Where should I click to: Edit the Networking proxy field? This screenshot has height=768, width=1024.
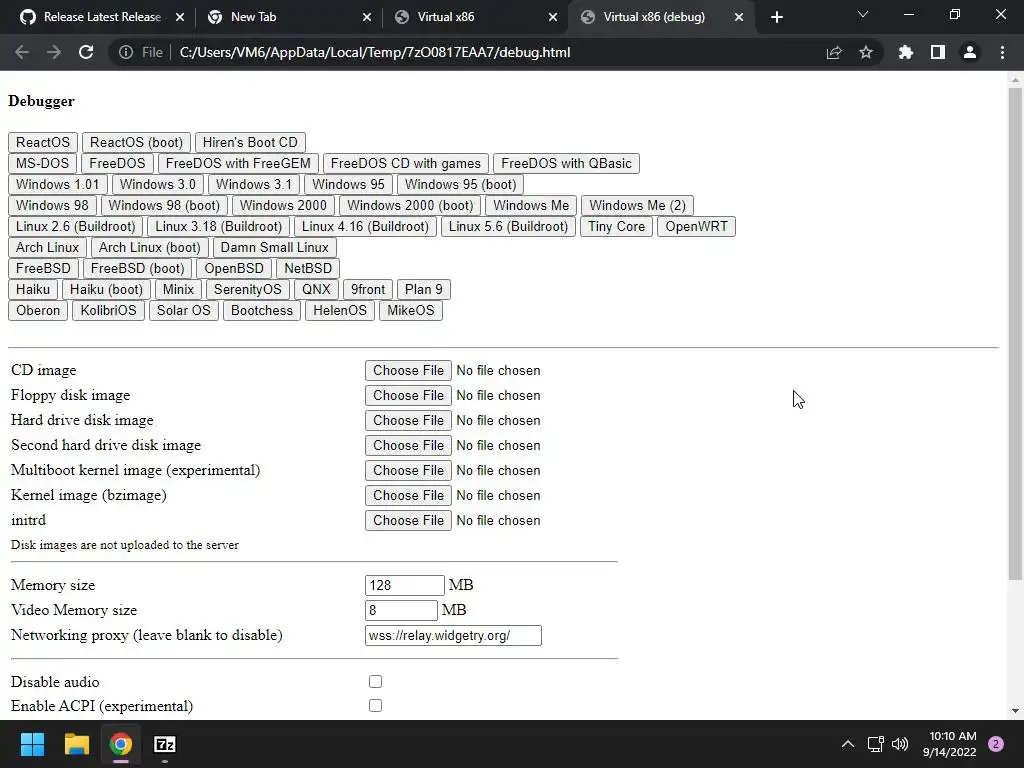453,635
